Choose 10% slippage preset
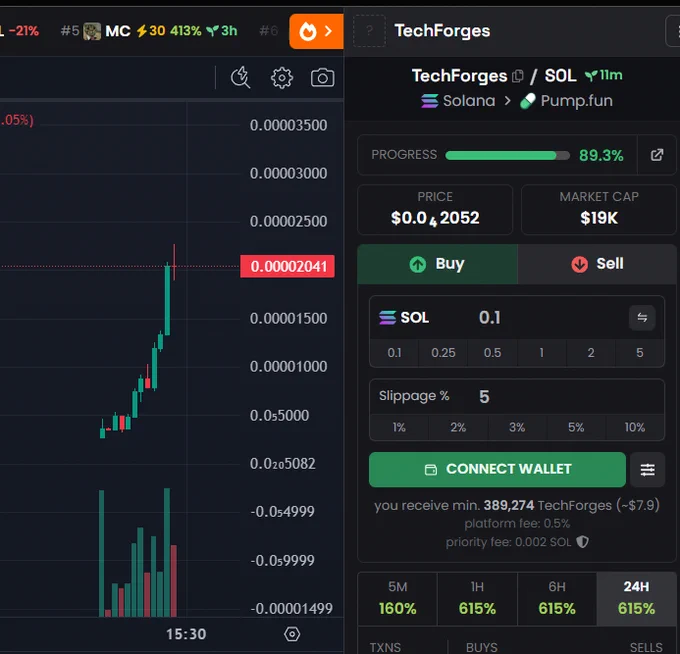The width and height of the screenshot is (680, 654). coord(635,427)
